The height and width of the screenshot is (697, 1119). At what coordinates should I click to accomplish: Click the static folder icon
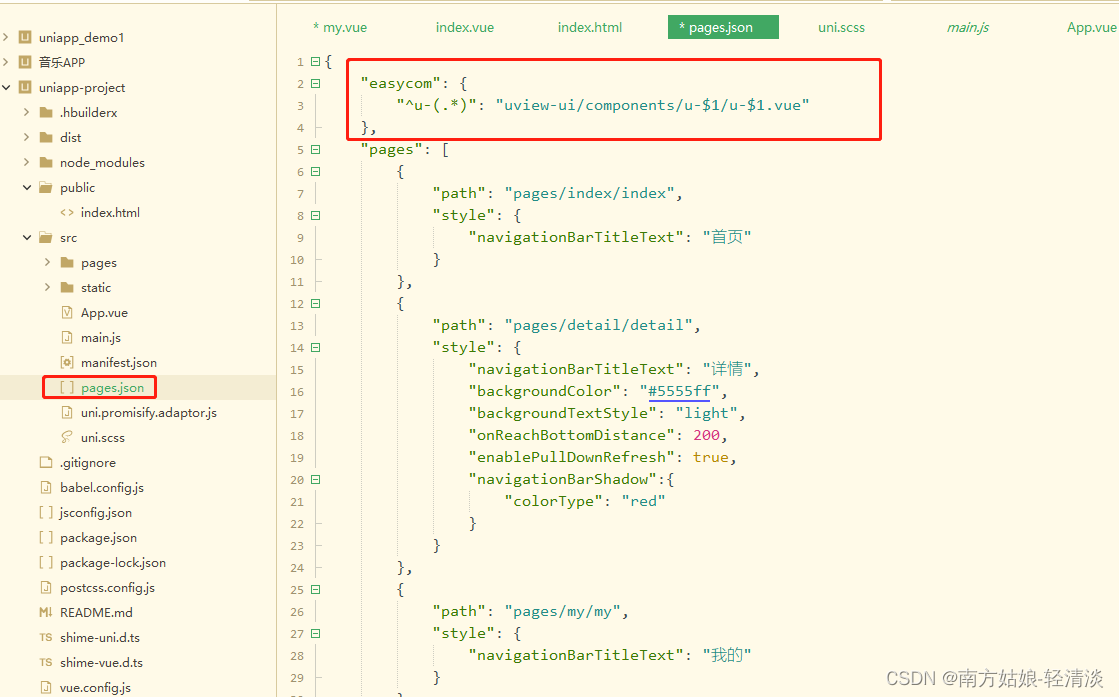click(x=67, y=287)
